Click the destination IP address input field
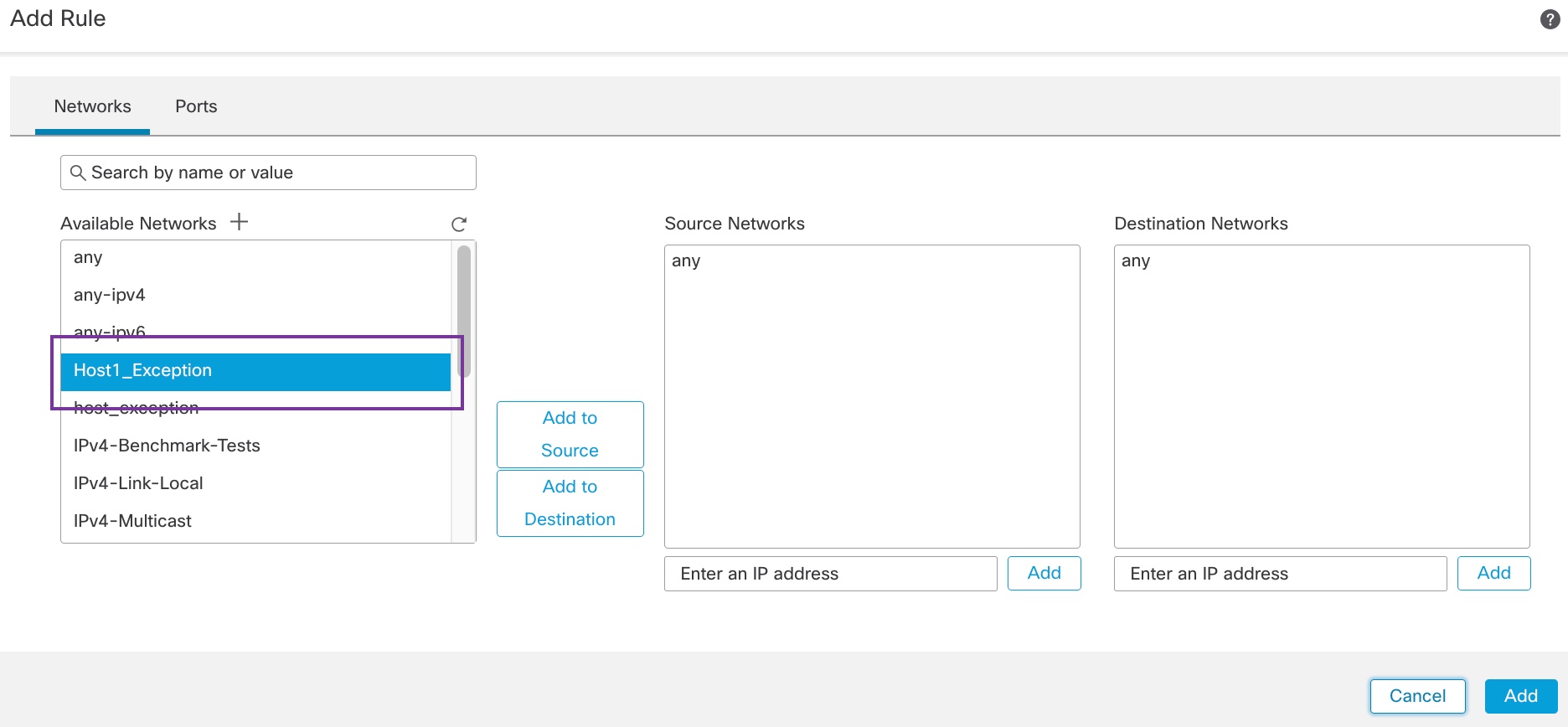This screenshot has width=1568, height=727. tap(1280, 574)
